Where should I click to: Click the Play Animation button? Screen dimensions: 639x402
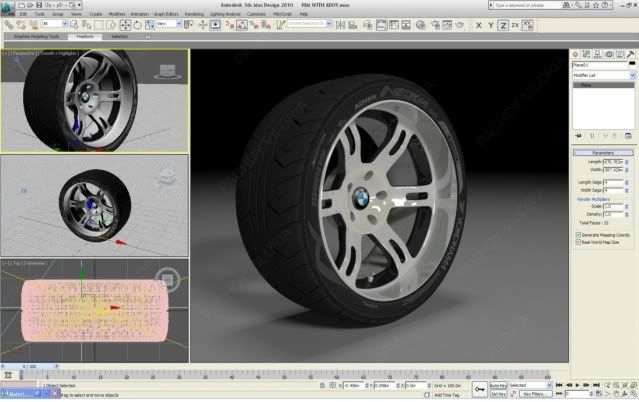pyautogui.click(x=577, y=385)
